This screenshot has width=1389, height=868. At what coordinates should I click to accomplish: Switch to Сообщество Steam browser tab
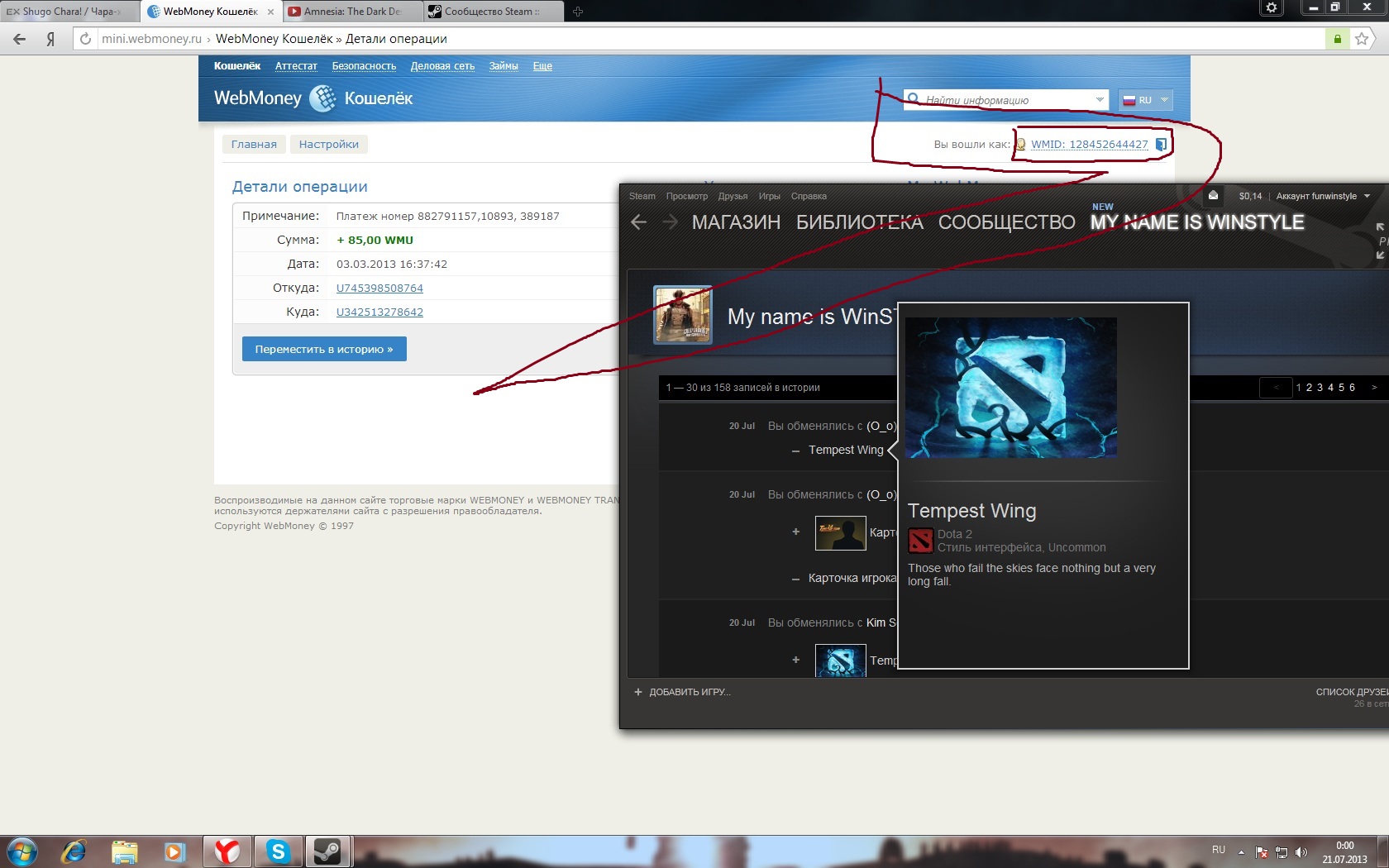tap(493, 12)
